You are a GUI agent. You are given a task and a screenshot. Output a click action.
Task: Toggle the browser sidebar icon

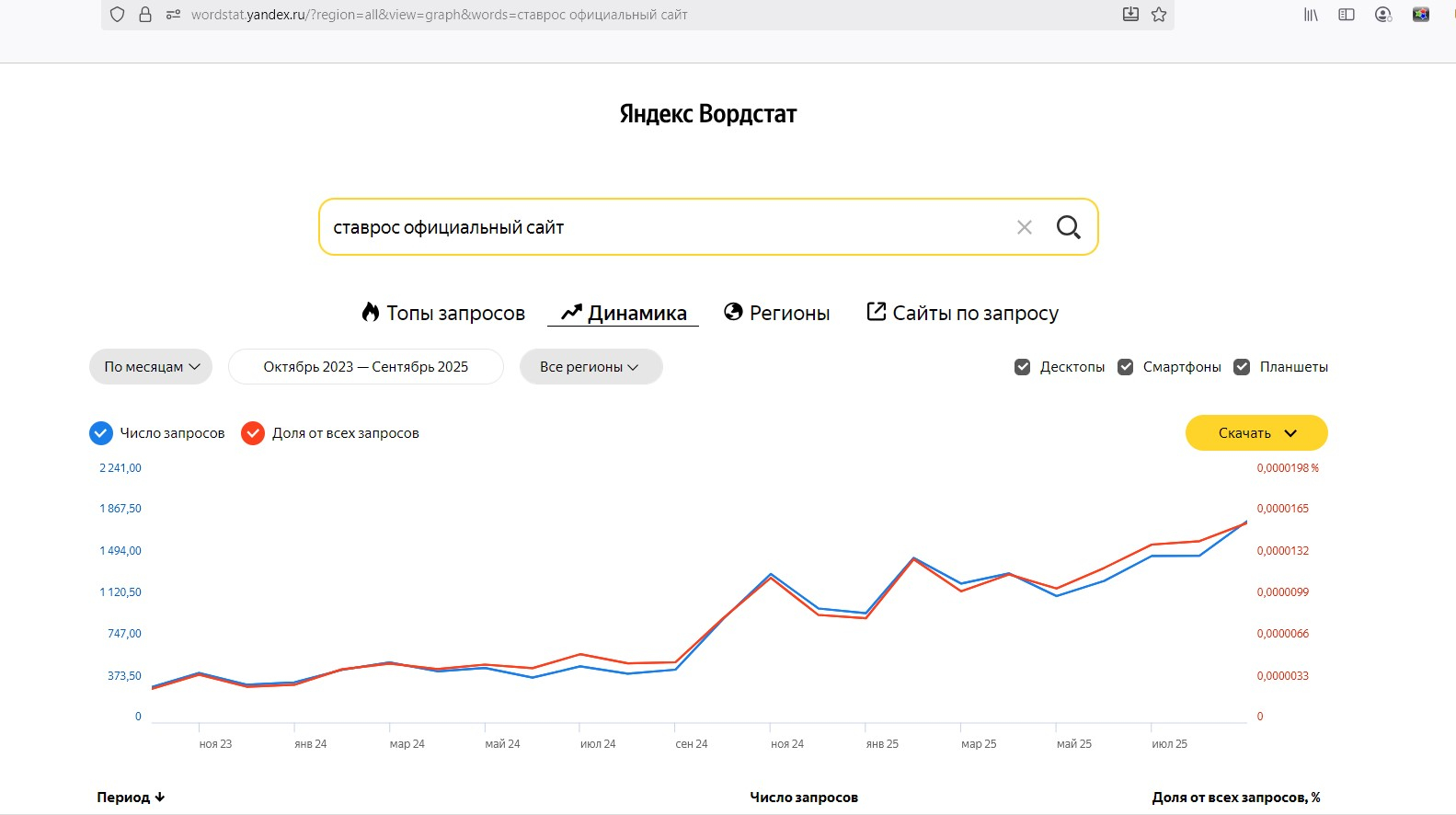pos(1347,15)
